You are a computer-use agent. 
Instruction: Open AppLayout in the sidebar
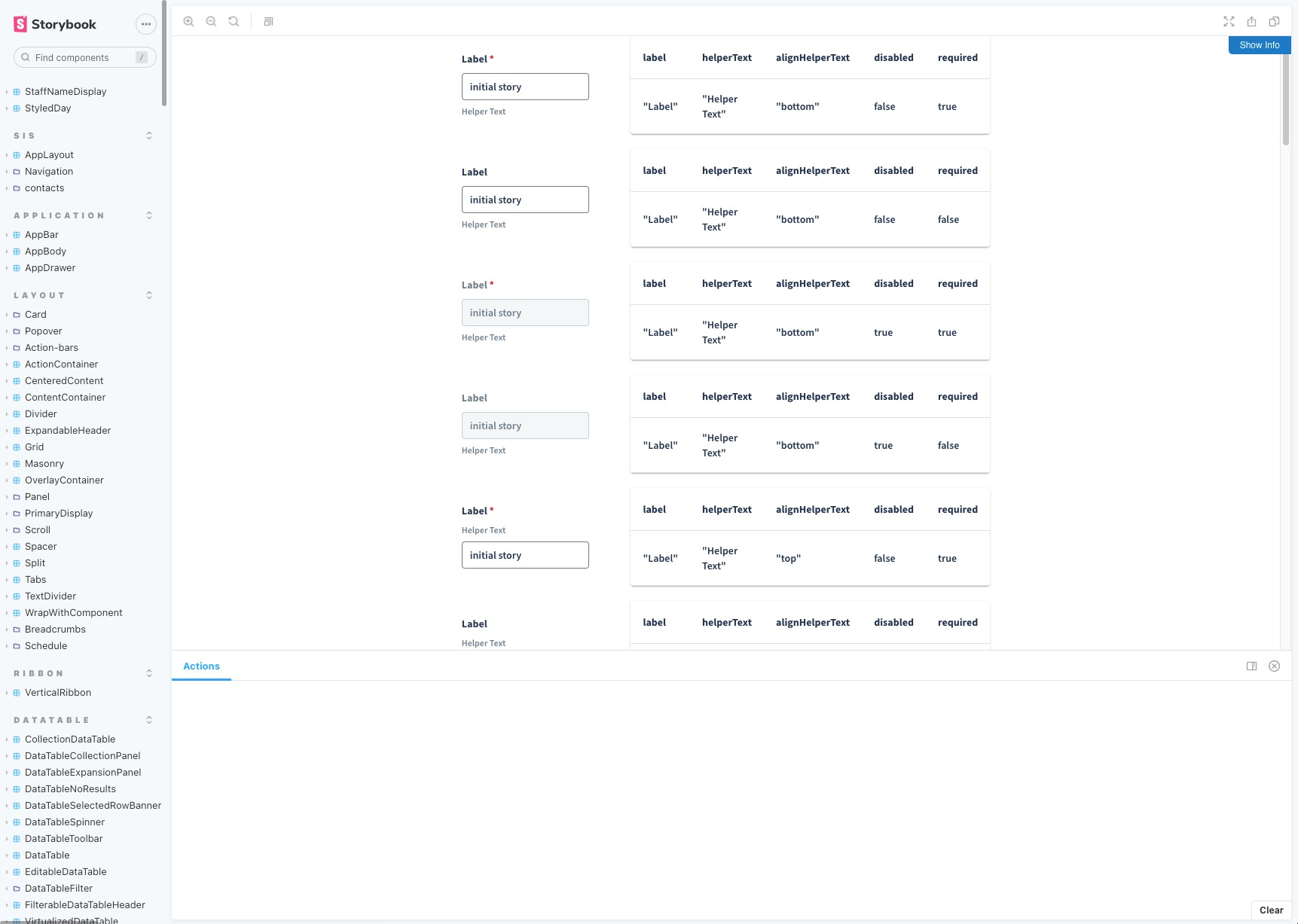[x=49, y=155]
